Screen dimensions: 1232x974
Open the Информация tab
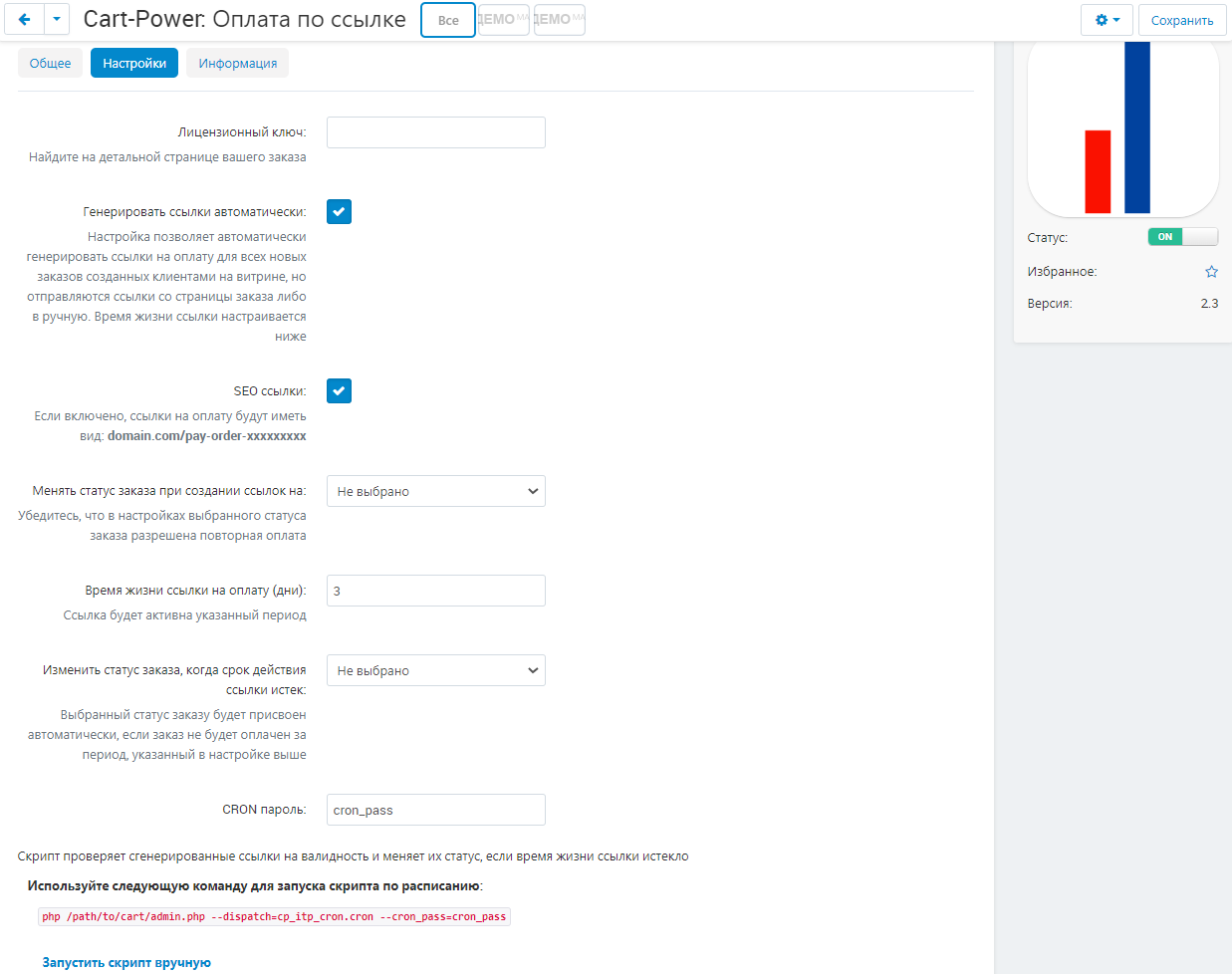[x=238, y=63]
